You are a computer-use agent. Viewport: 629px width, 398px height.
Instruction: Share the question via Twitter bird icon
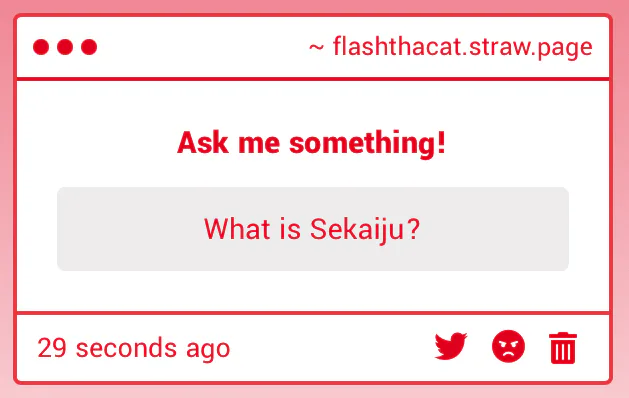(x=451, y=346)
